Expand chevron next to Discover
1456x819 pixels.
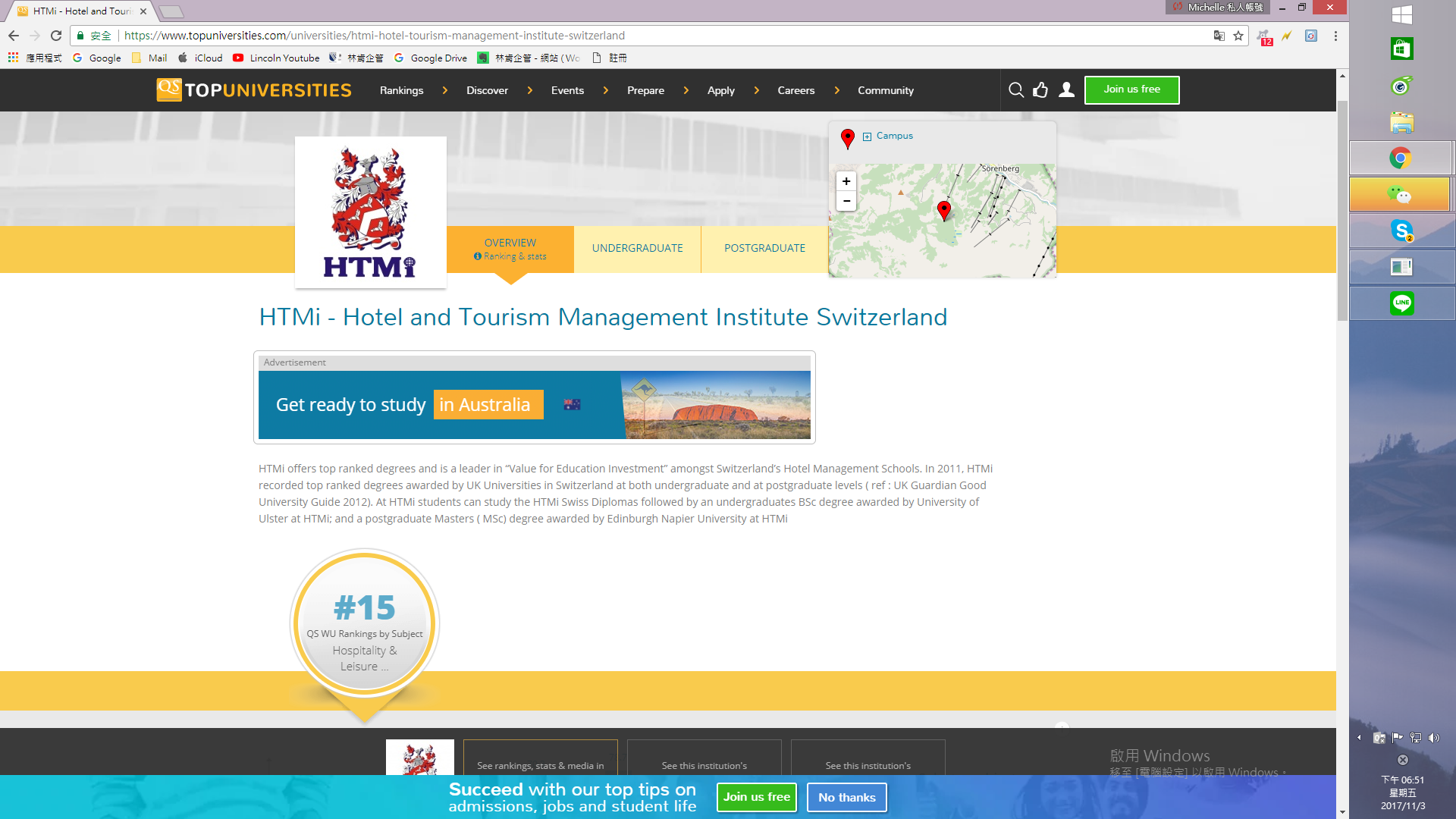point(529,90)
